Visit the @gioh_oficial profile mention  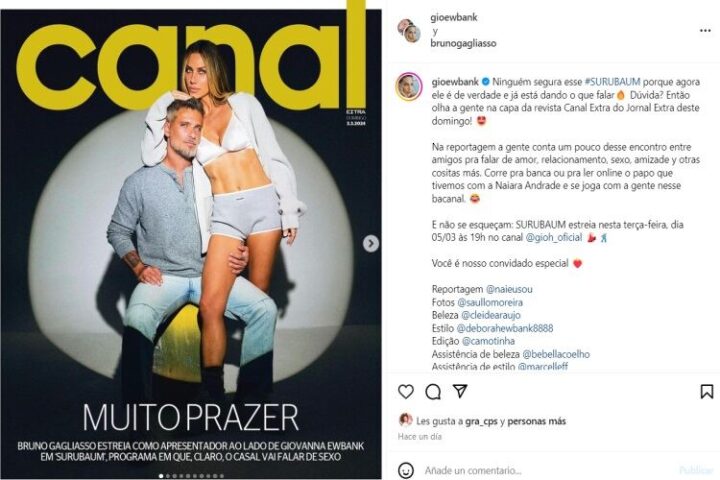pos(553,237)
